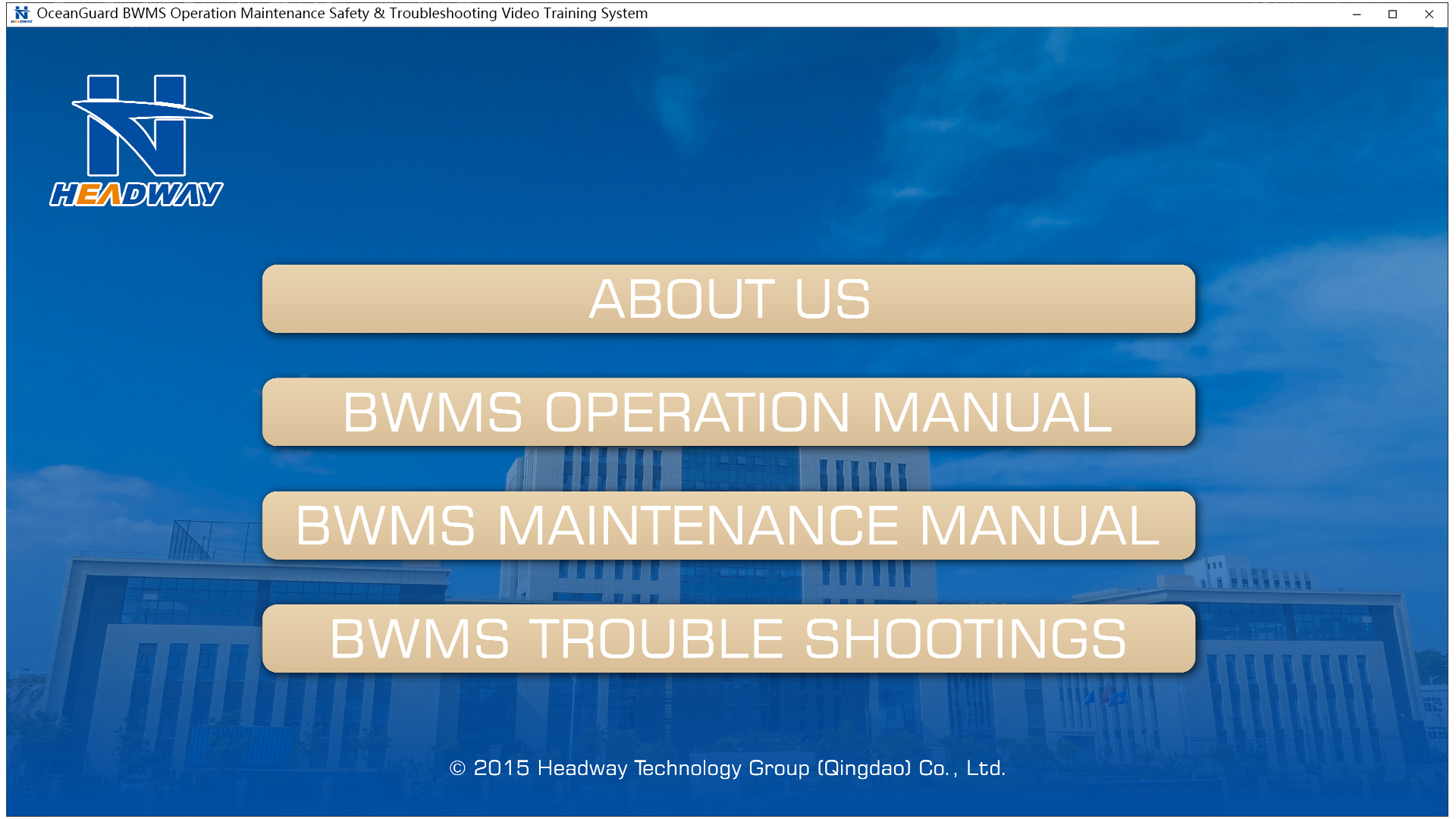Open the BWMS OPERATION MANUAL

point(728,413)
